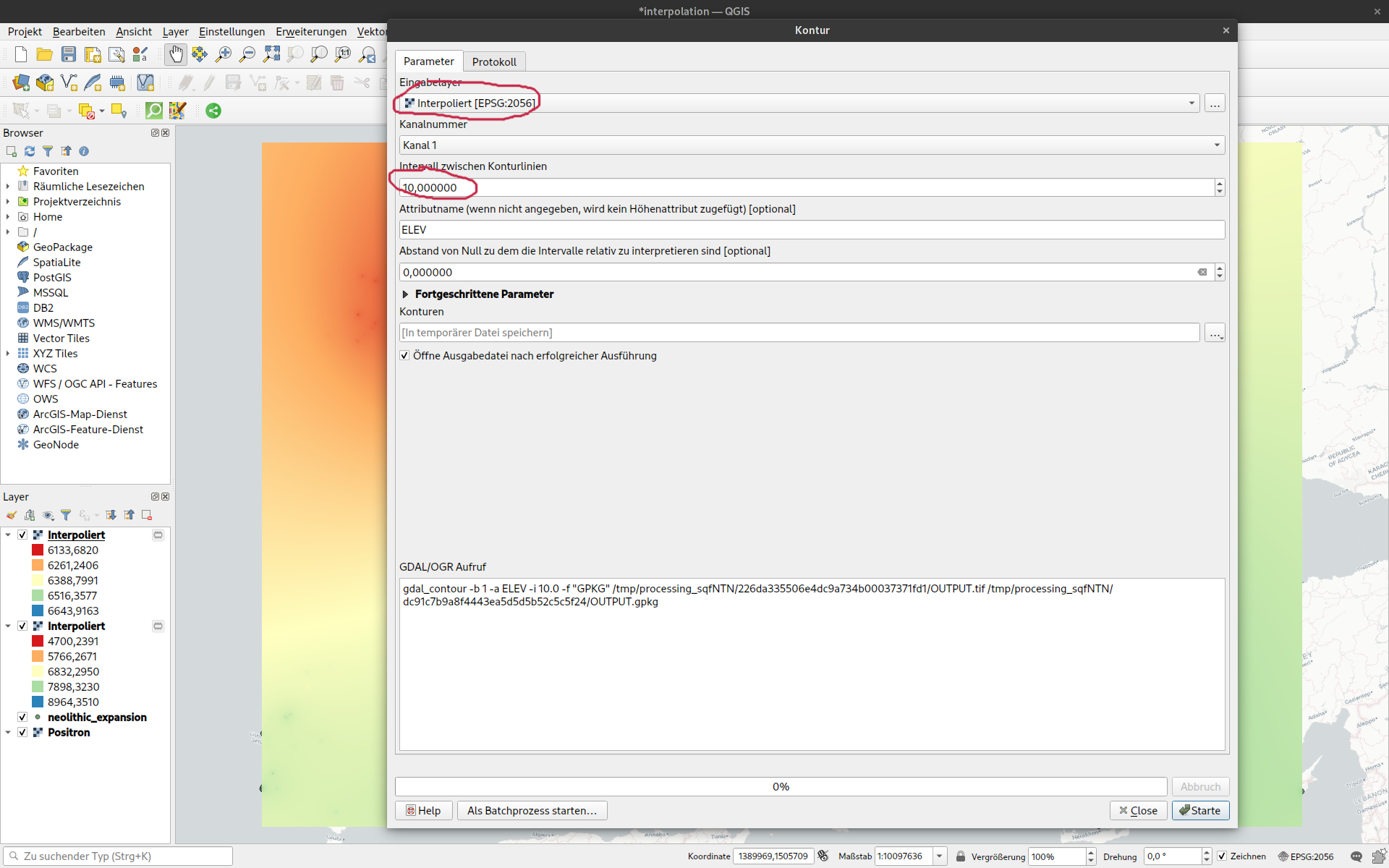This screenshot has height=868, width=1389.
Task: Click 'Als Batchprozess starten…' button
Action: [532, 810]
